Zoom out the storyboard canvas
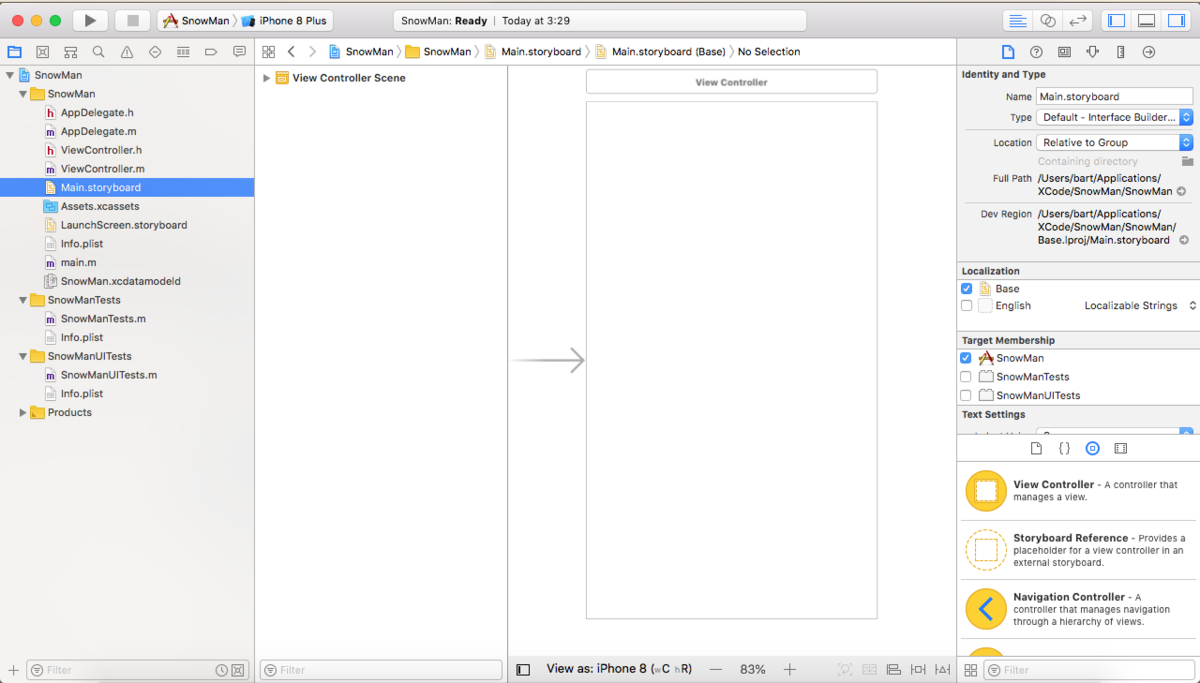 (715, 669)
